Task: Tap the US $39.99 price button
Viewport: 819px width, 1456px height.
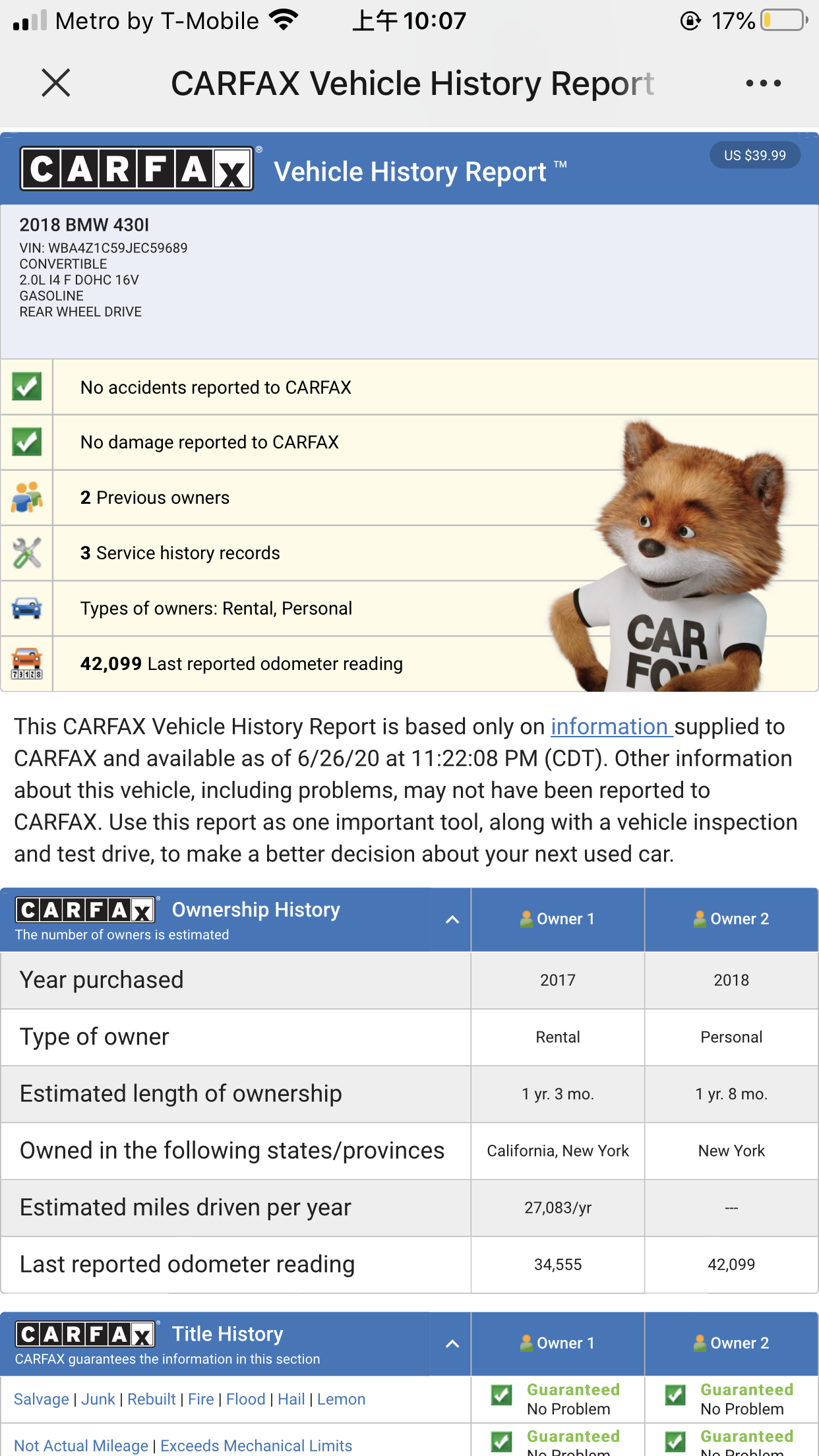Action: click(754, 156)
